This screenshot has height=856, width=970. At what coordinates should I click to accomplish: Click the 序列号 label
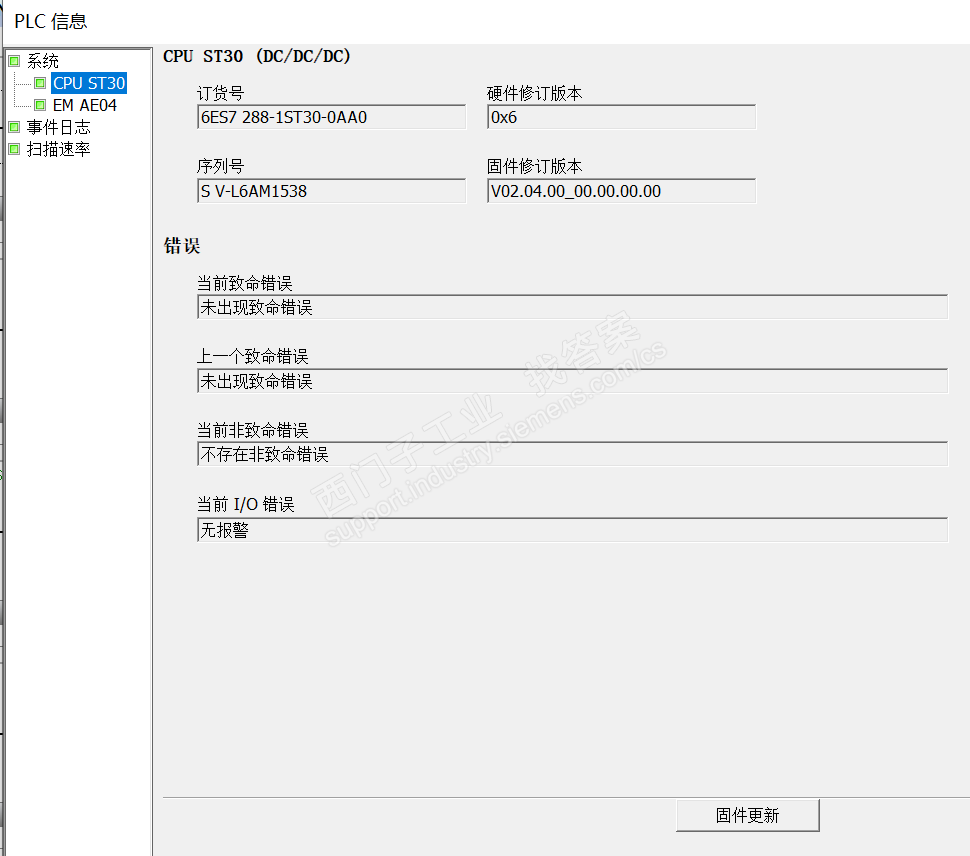(221, 166)
